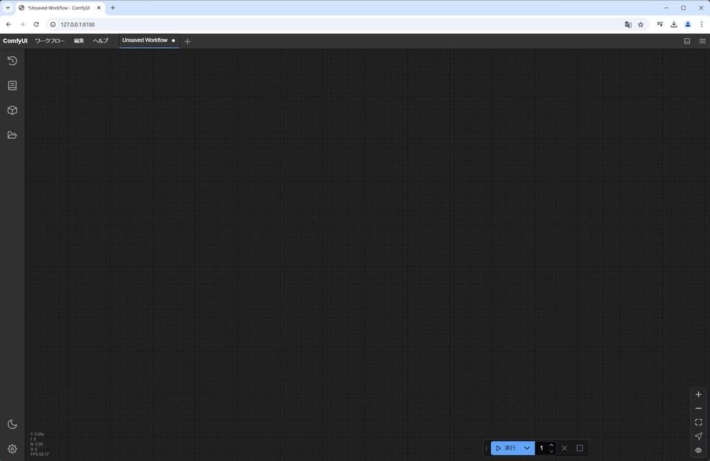The width and height of the screenshot is (710, 461).
Task: Run the workflow with 実行 button
Action: (x=505, y=448)
